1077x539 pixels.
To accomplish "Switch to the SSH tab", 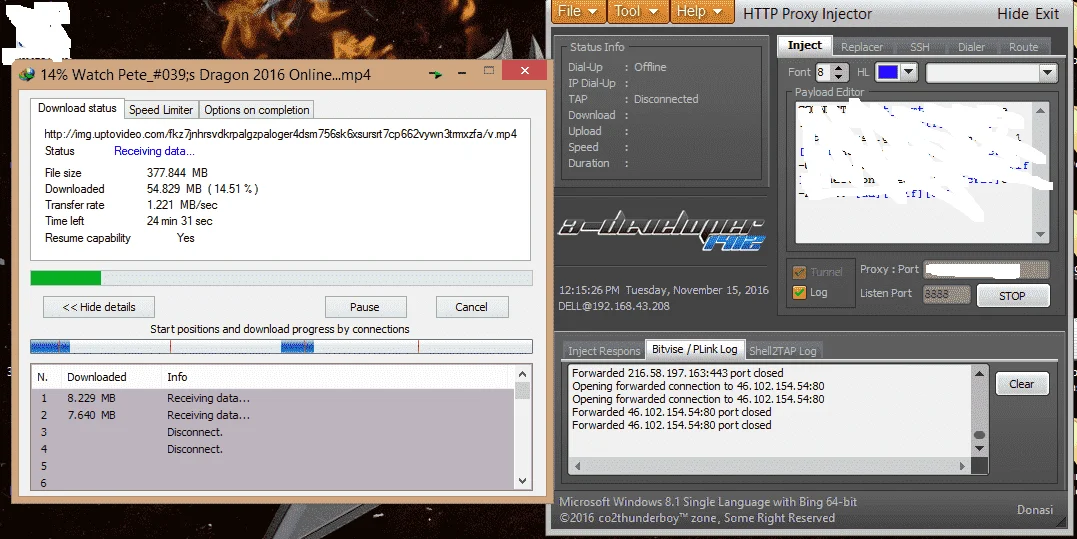I will [x=920, y=47].
